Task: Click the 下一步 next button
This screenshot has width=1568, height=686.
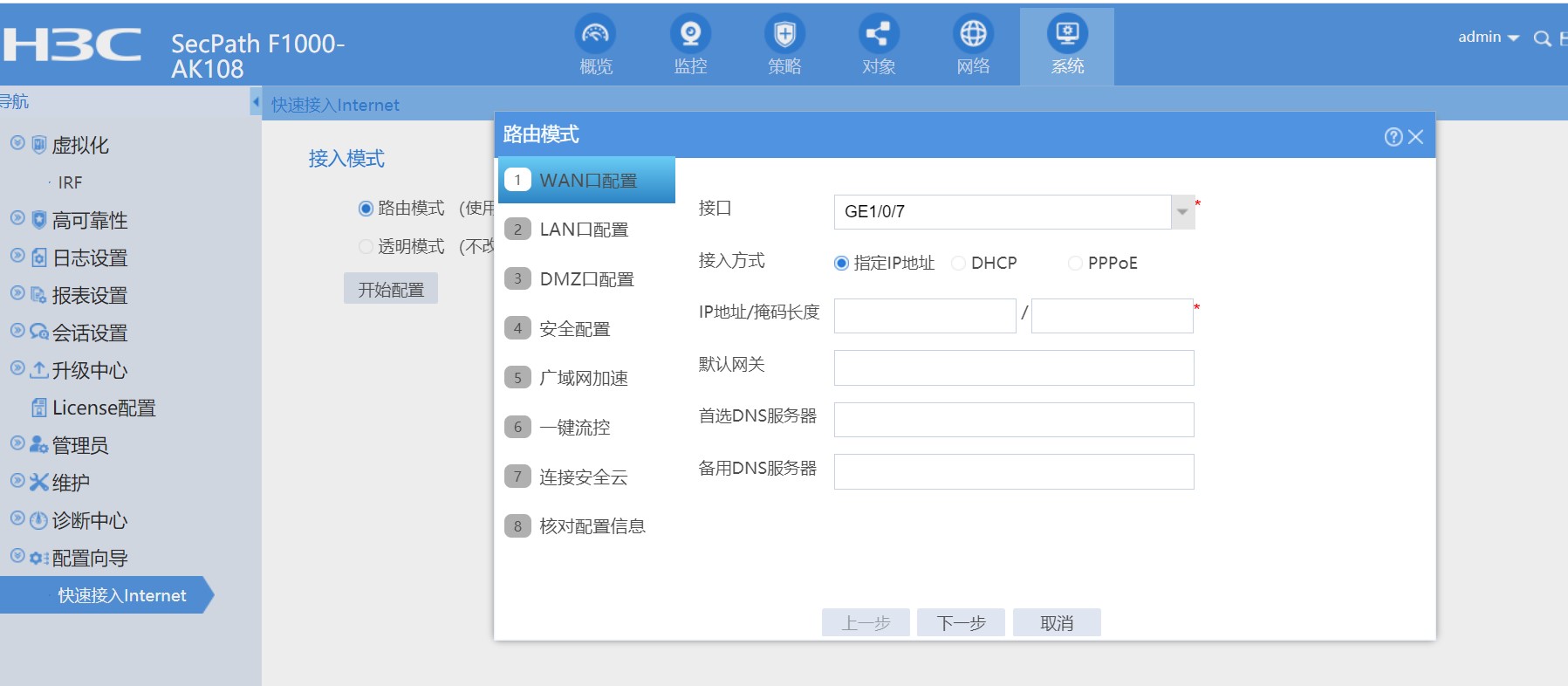Action: point(961,623)
